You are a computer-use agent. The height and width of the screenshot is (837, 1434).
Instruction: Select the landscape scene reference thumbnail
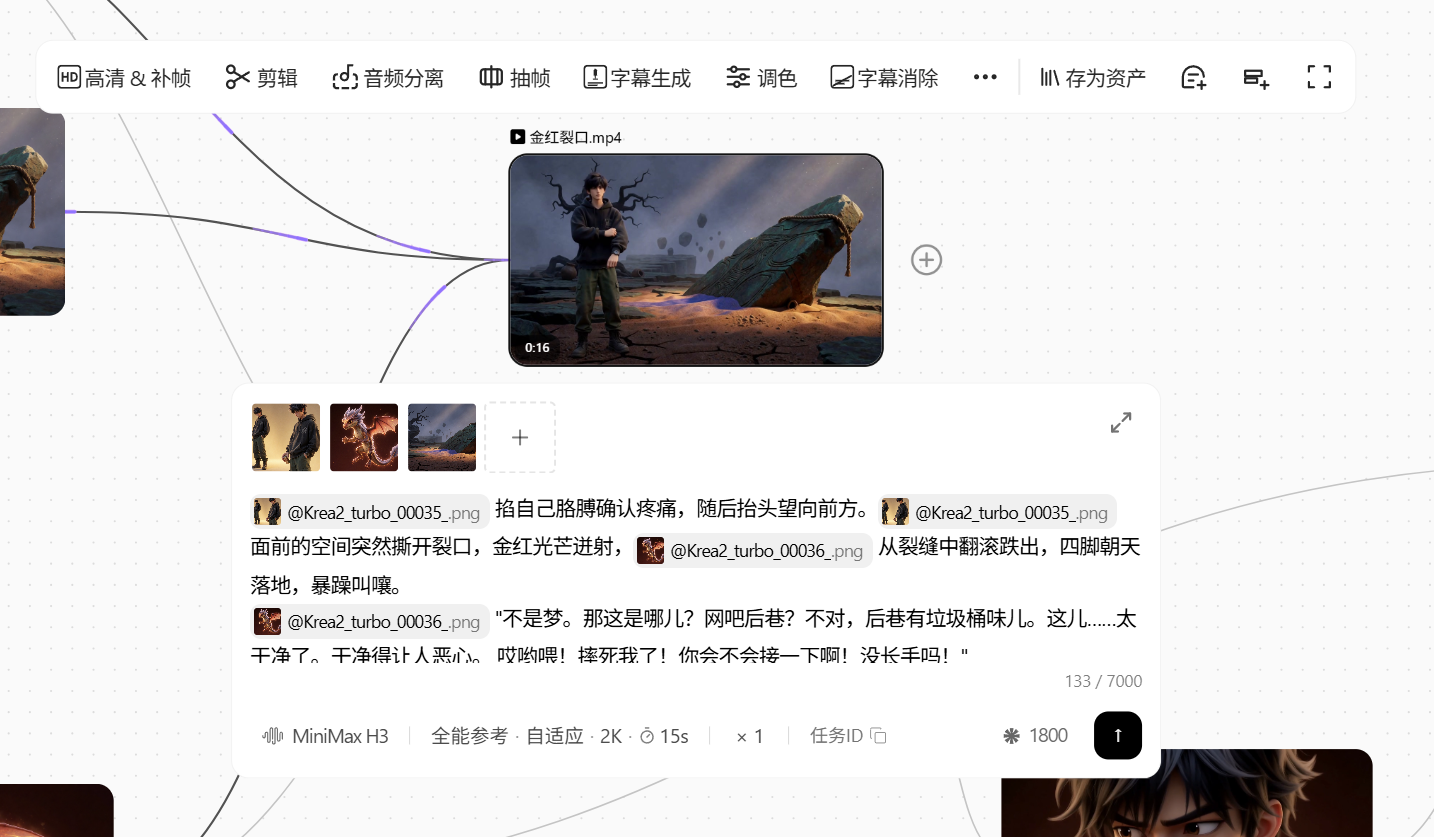(x=442, y=437)
